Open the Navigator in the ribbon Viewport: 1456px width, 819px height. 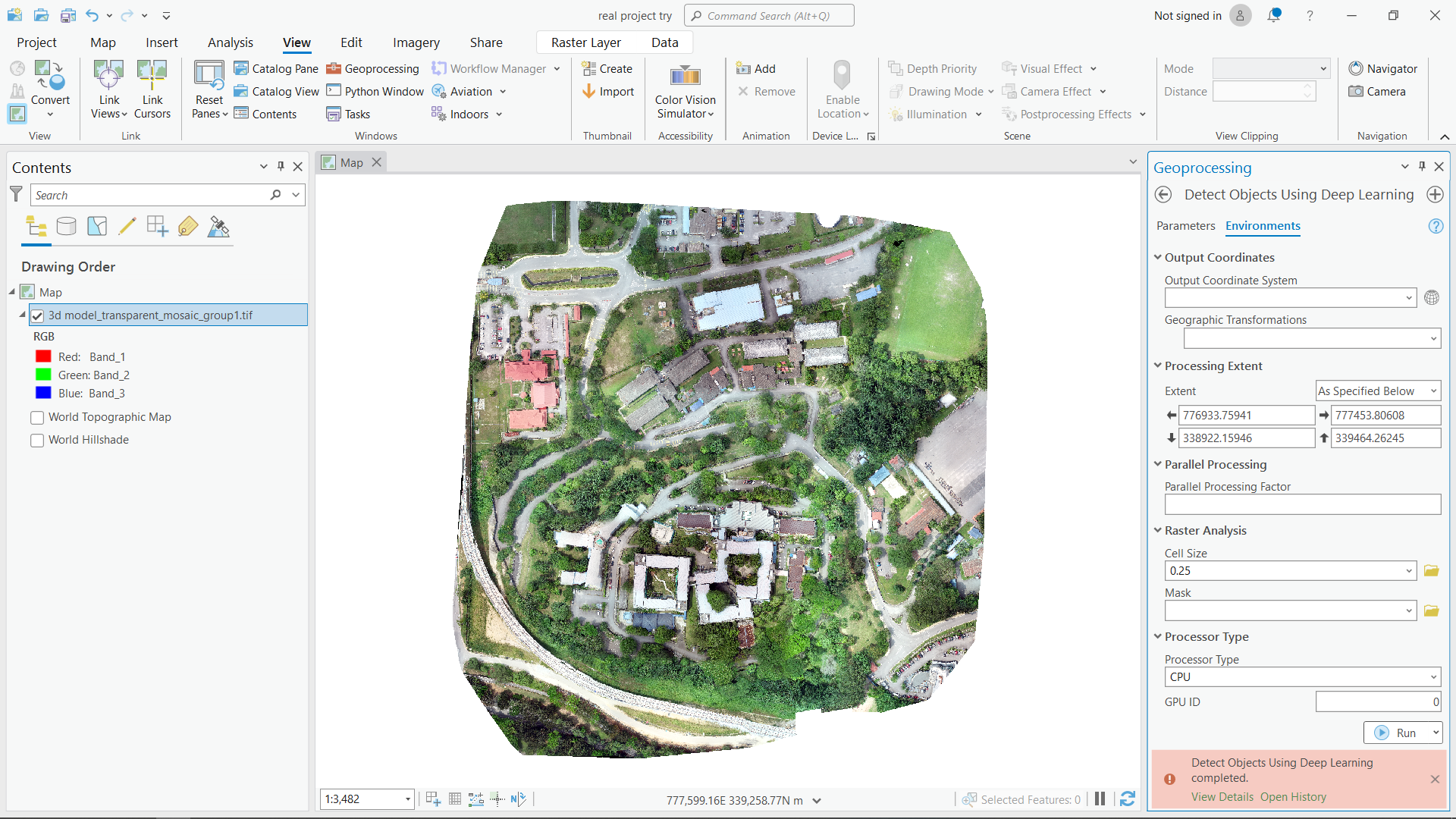1383,68
